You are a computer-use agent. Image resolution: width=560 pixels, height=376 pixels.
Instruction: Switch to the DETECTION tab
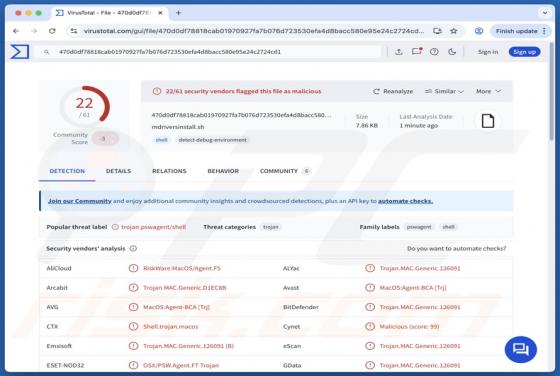[x=67, y=171]
